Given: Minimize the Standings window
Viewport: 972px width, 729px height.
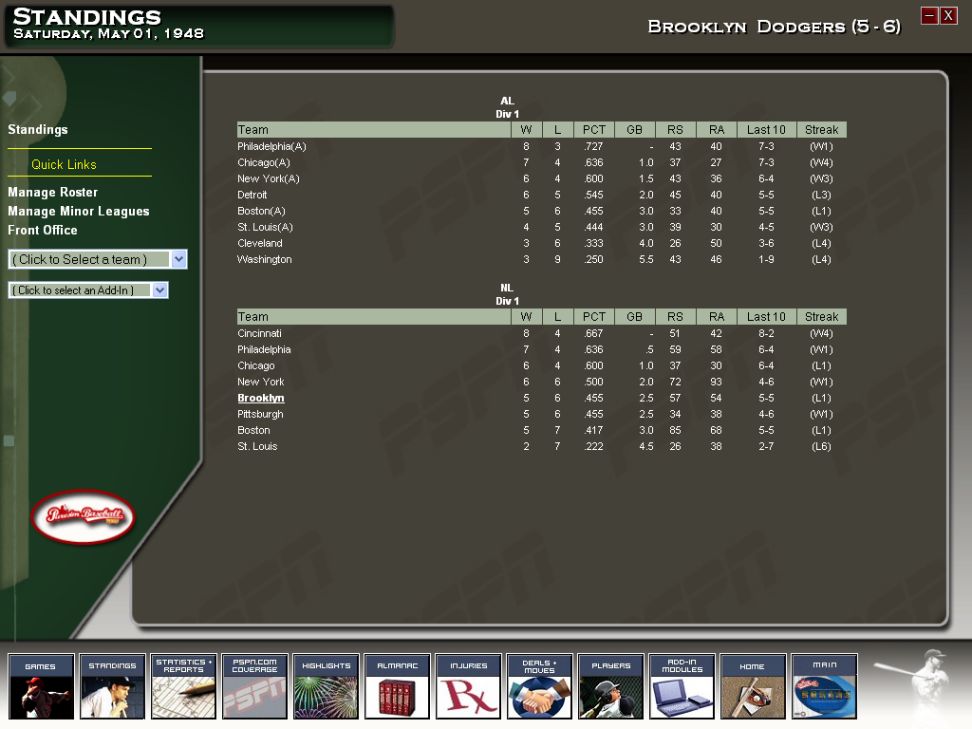Looking at the screenshot, I should pyautogui.click(x=929, y=15).
